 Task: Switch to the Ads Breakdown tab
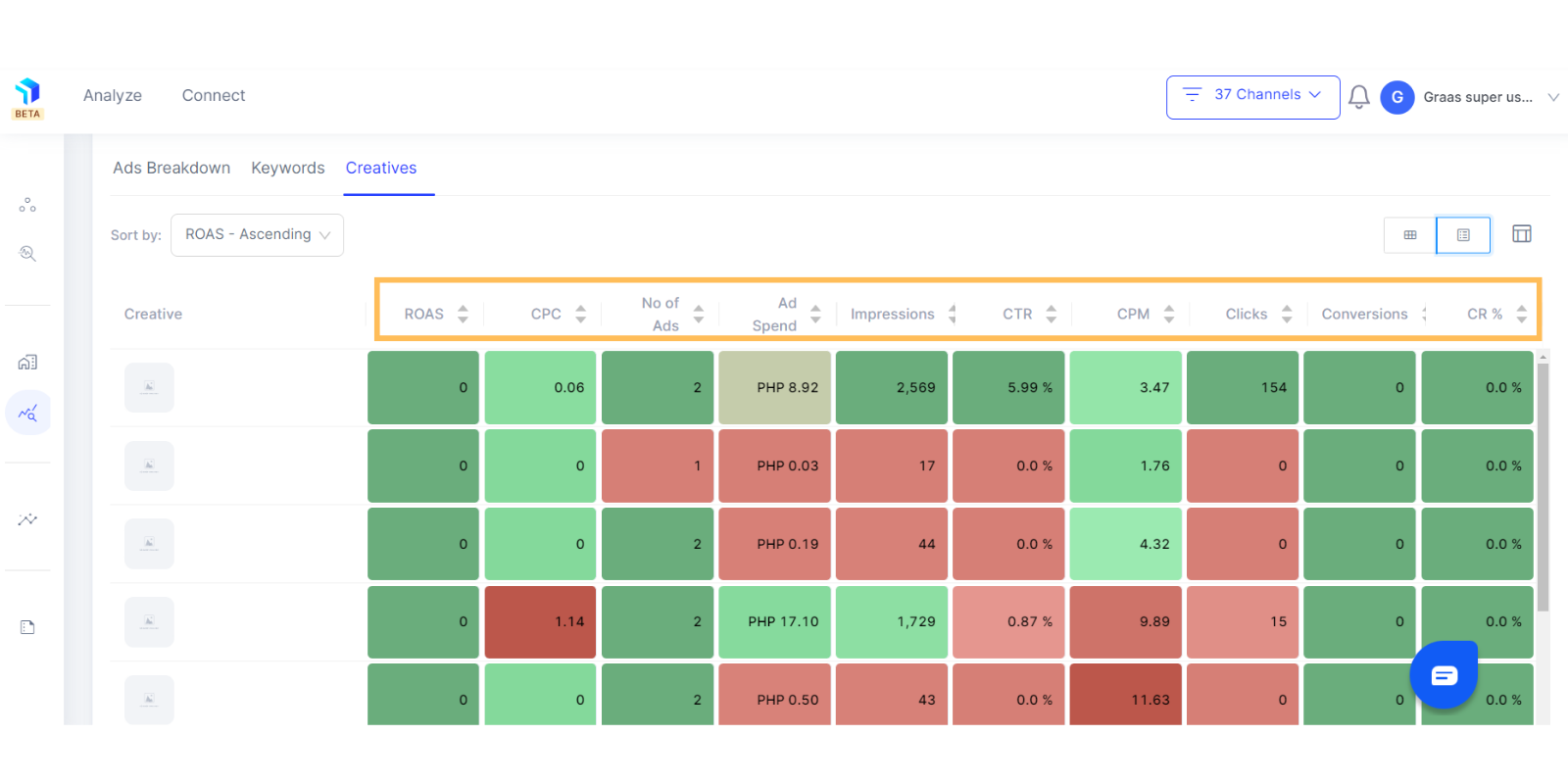(x=171, y=168)
